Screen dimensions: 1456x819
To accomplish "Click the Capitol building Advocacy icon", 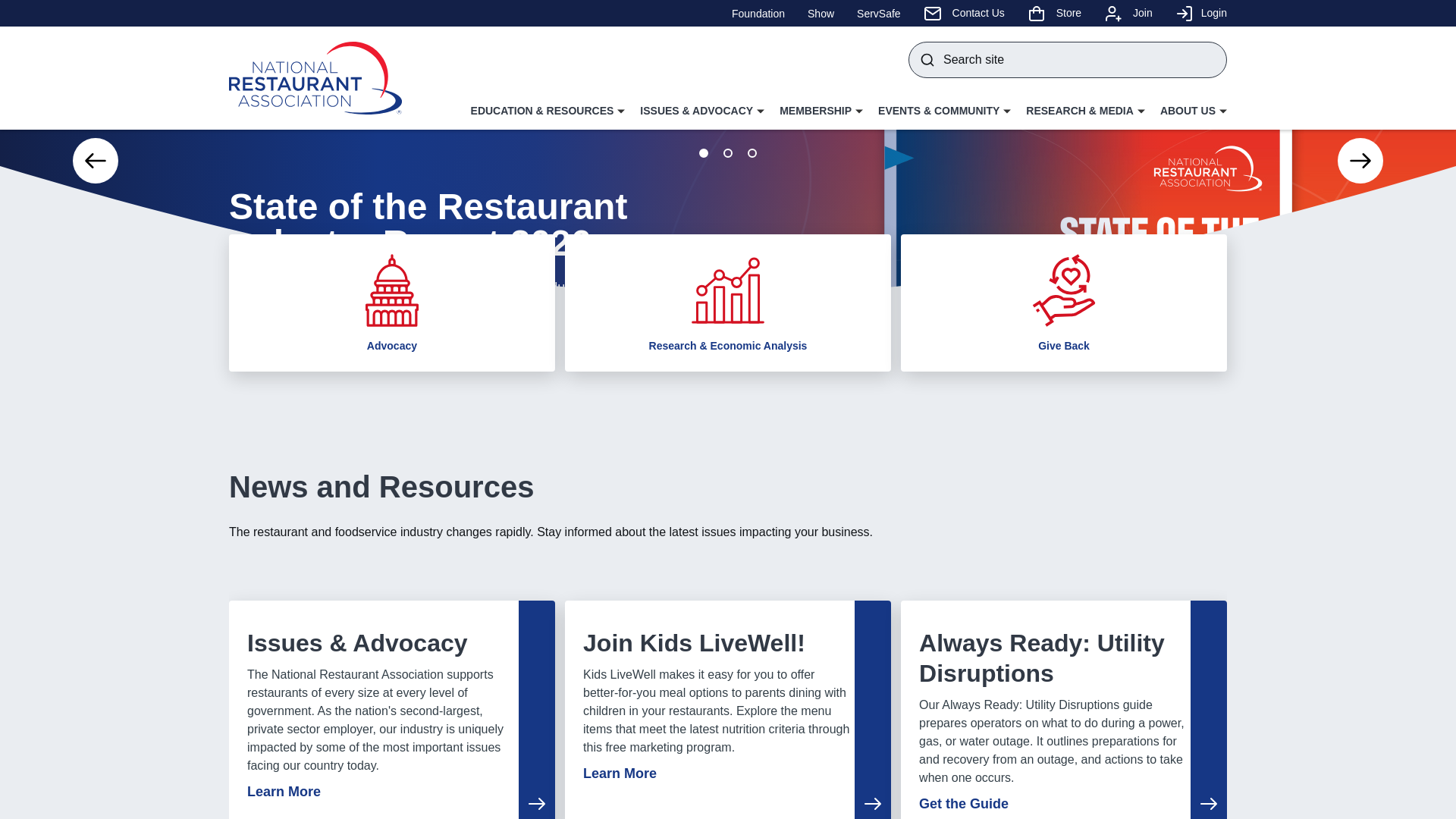I will [x=392, y=290].
